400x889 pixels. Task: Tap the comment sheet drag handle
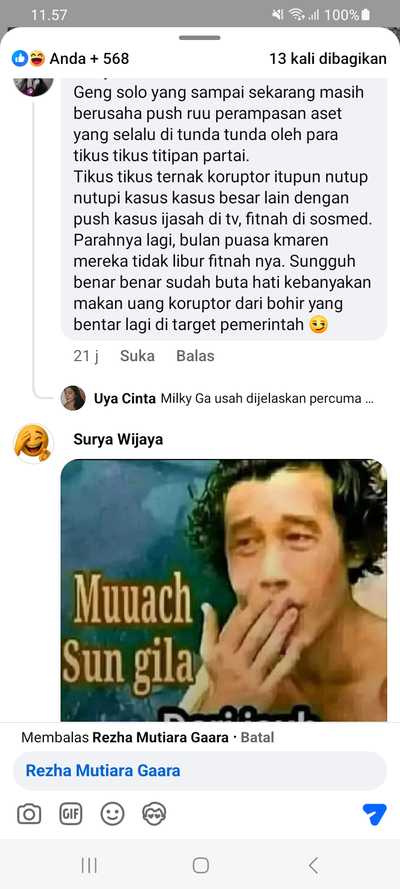coord(200,38)
